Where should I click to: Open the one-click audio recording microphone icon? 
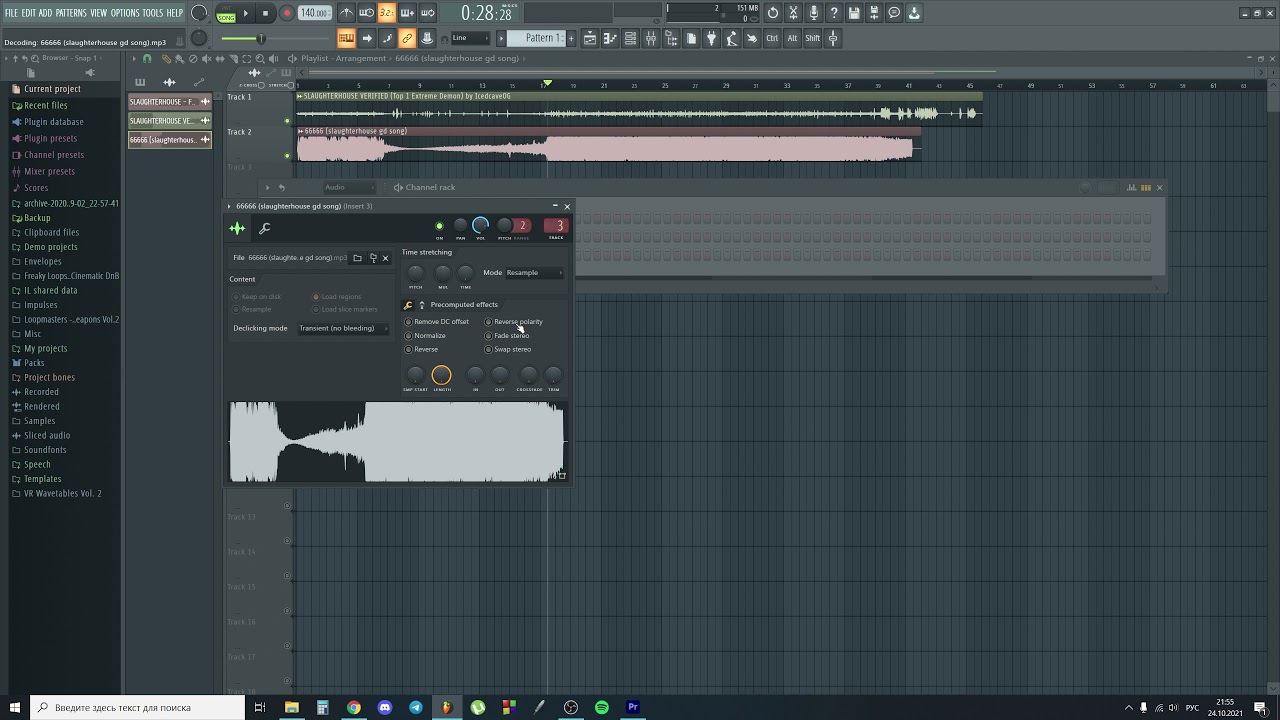814,13
